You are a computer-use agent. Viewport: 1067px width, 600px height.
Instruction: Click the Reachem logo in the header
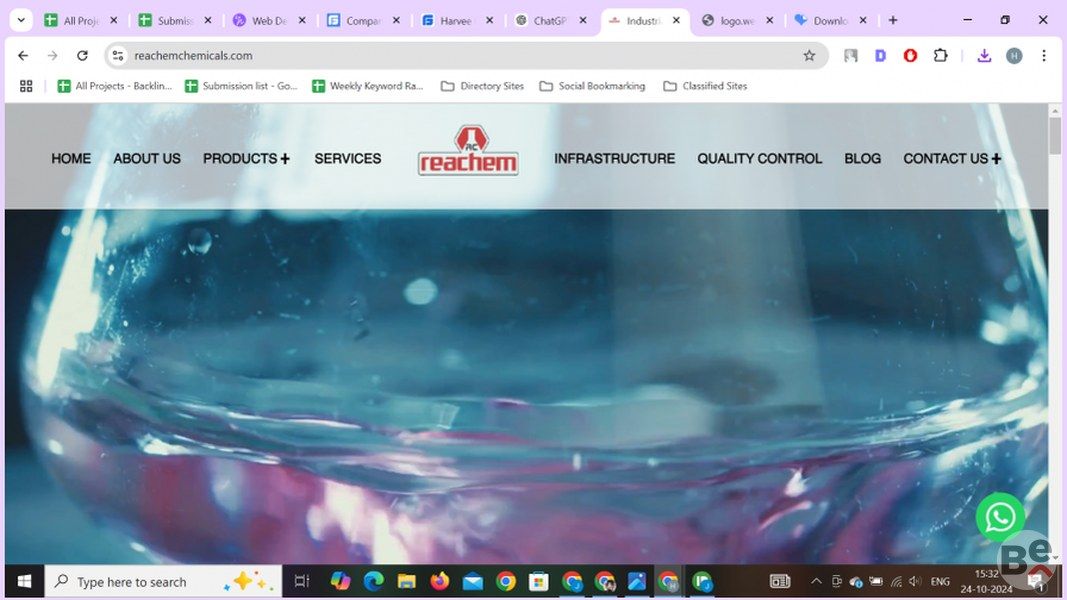468,151
